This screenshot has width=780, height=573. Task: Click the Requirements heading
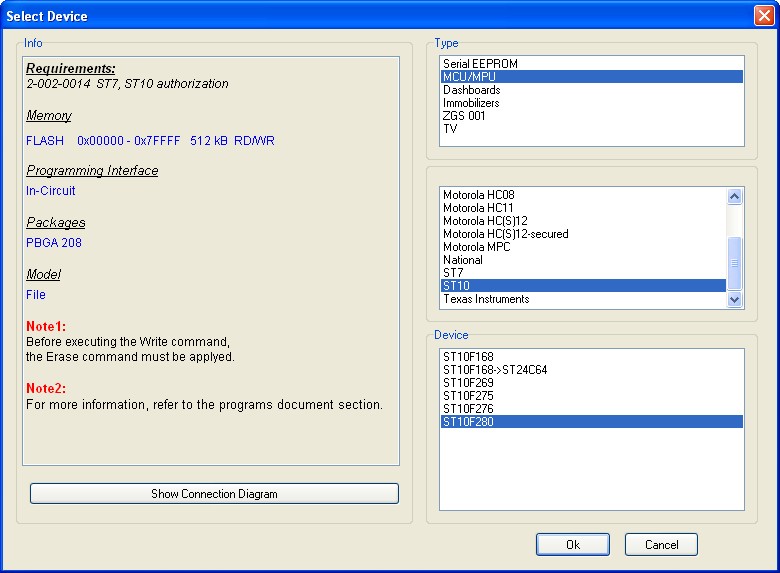[x=71, y=68]
